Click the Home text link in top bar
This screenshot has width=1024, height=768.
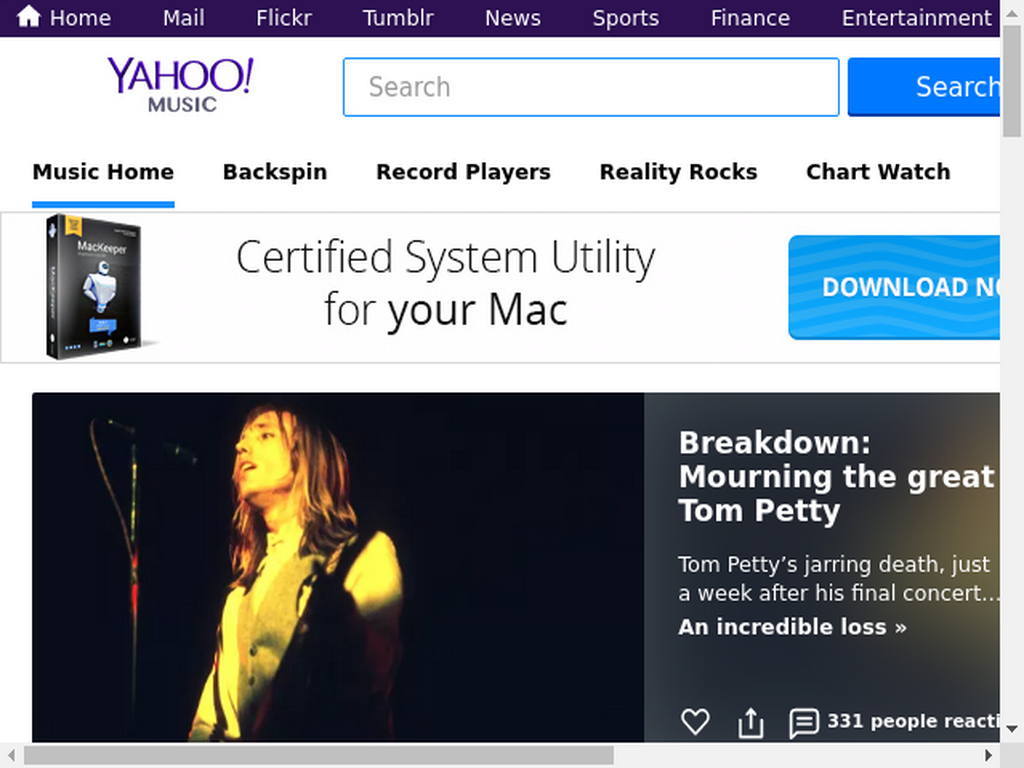point(80,18)
